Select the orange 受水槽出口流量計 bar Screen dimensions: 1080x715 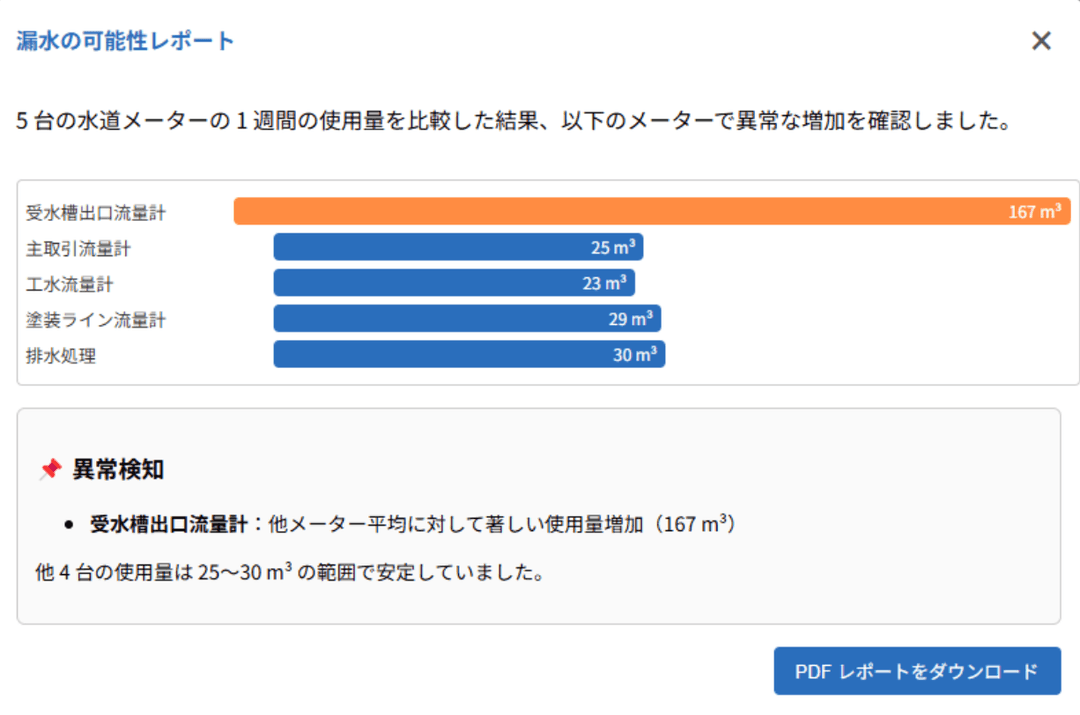[650, 211]
